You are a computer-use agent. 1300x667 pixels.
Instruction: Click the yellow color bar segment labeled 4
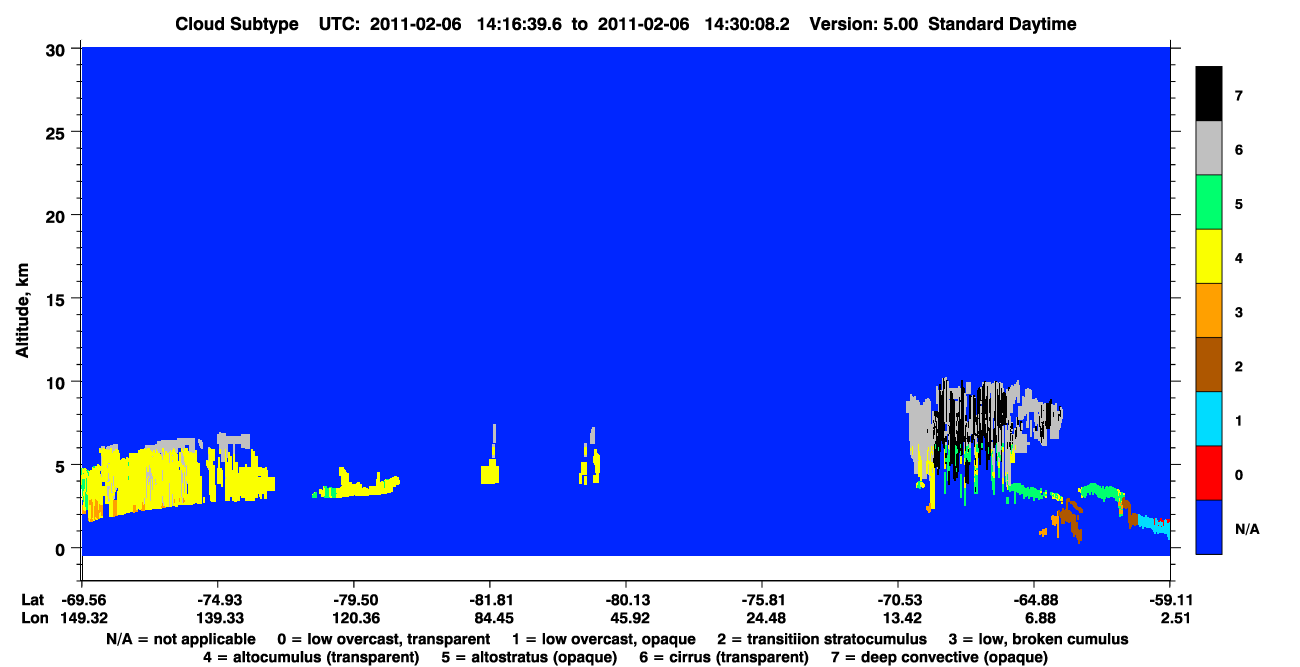[1209, 257]
